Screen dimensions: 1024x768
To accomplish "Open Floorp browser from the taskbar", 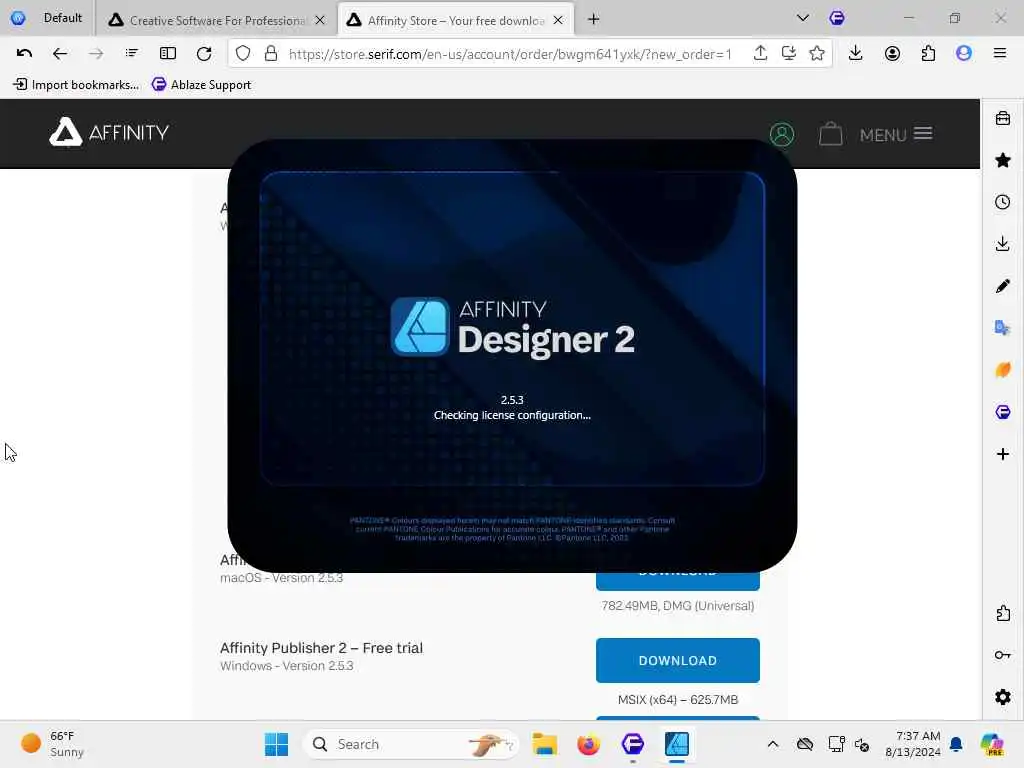I will [x=633, y=744].
